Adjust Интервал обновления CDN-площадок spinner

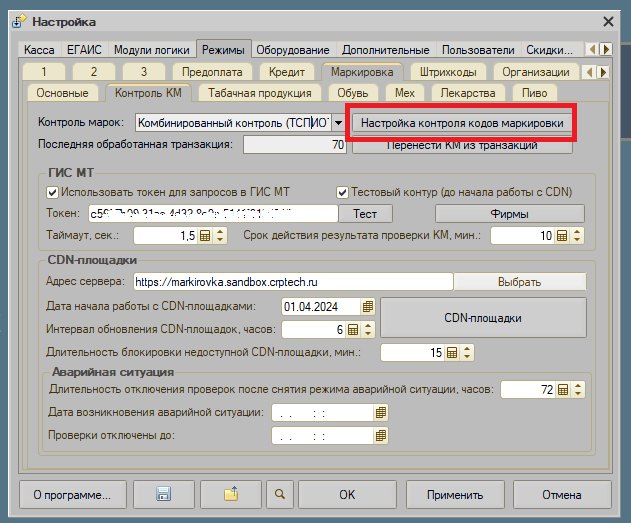tap(368, 330)
